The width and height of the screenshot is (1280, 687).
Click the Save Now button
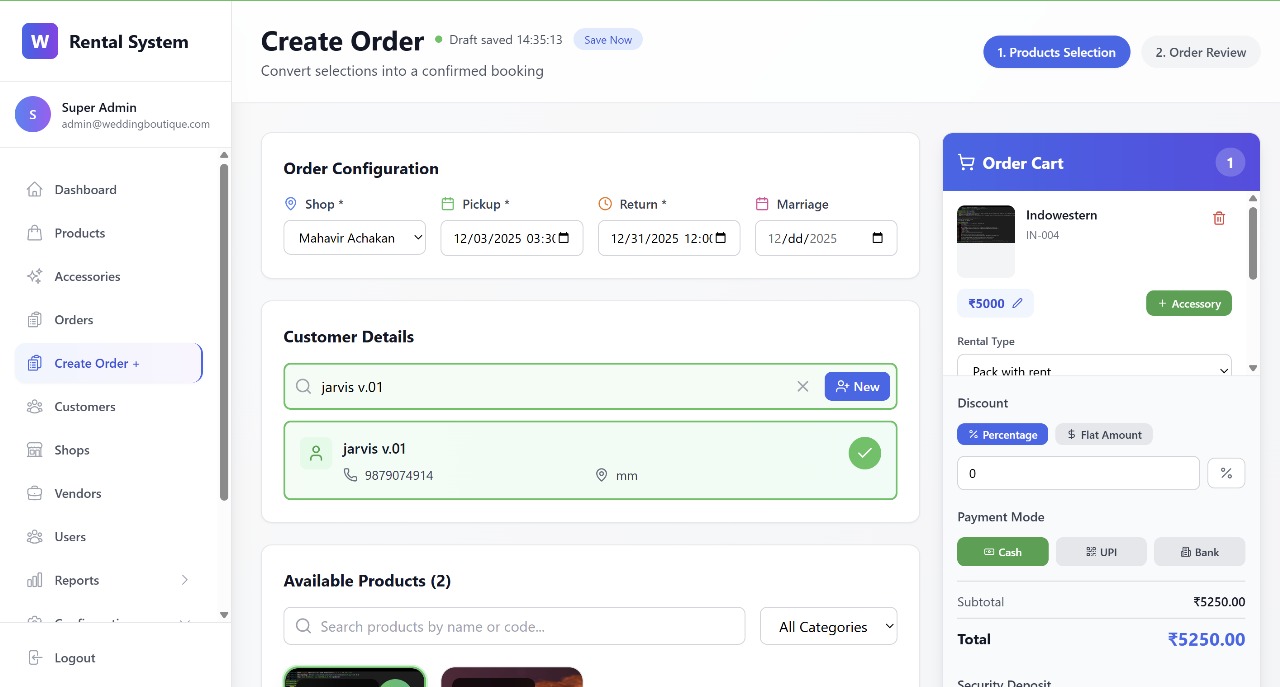[607, 39]
